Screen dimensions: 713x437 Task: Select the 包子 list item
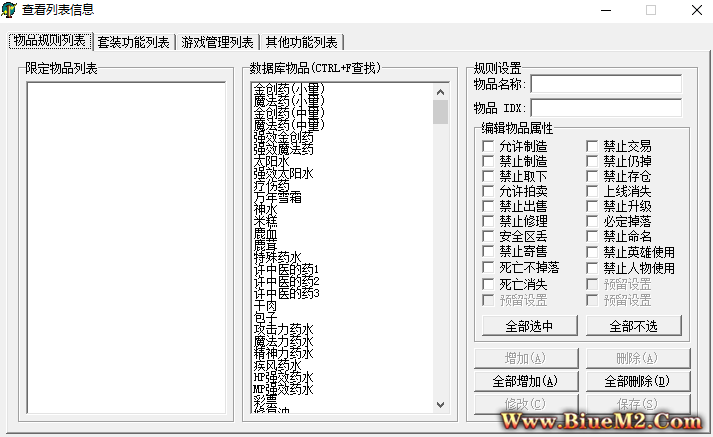coord(266,317)
